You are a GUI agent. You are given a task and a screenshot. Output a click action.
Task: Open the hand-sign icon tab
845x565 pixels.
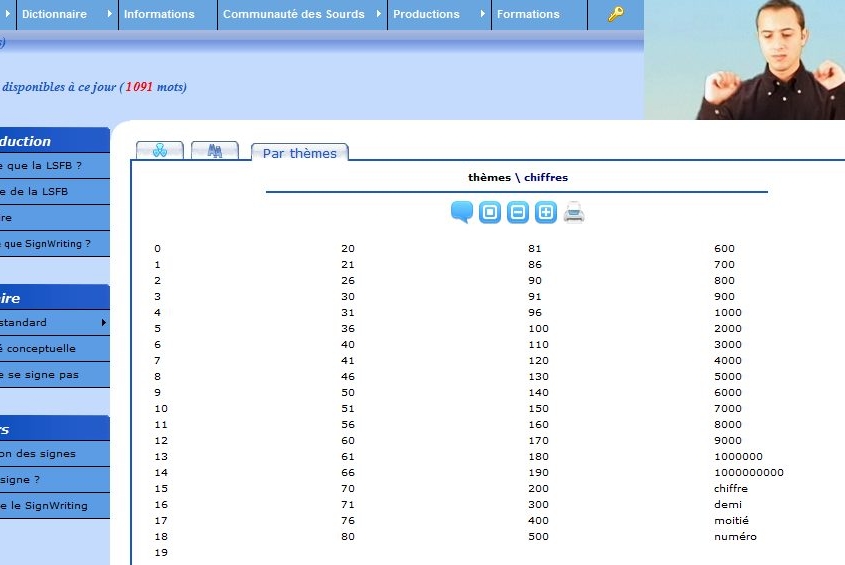click(159, 151)
